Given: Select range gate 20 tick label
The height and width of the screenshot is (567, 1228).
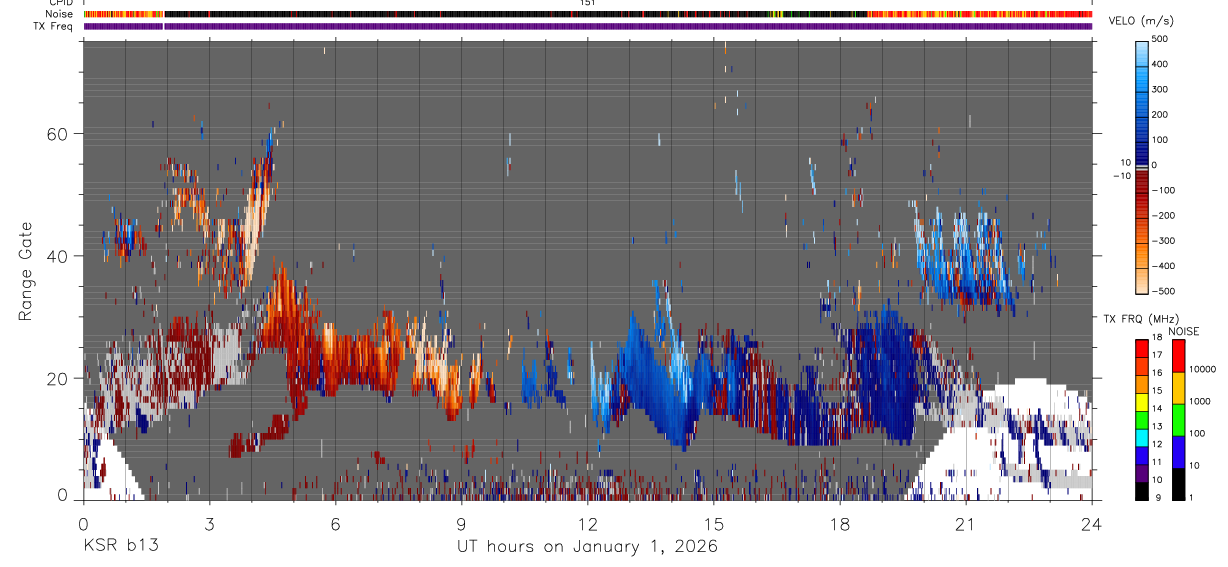Looking at the screenshot, I should [57, 378].
